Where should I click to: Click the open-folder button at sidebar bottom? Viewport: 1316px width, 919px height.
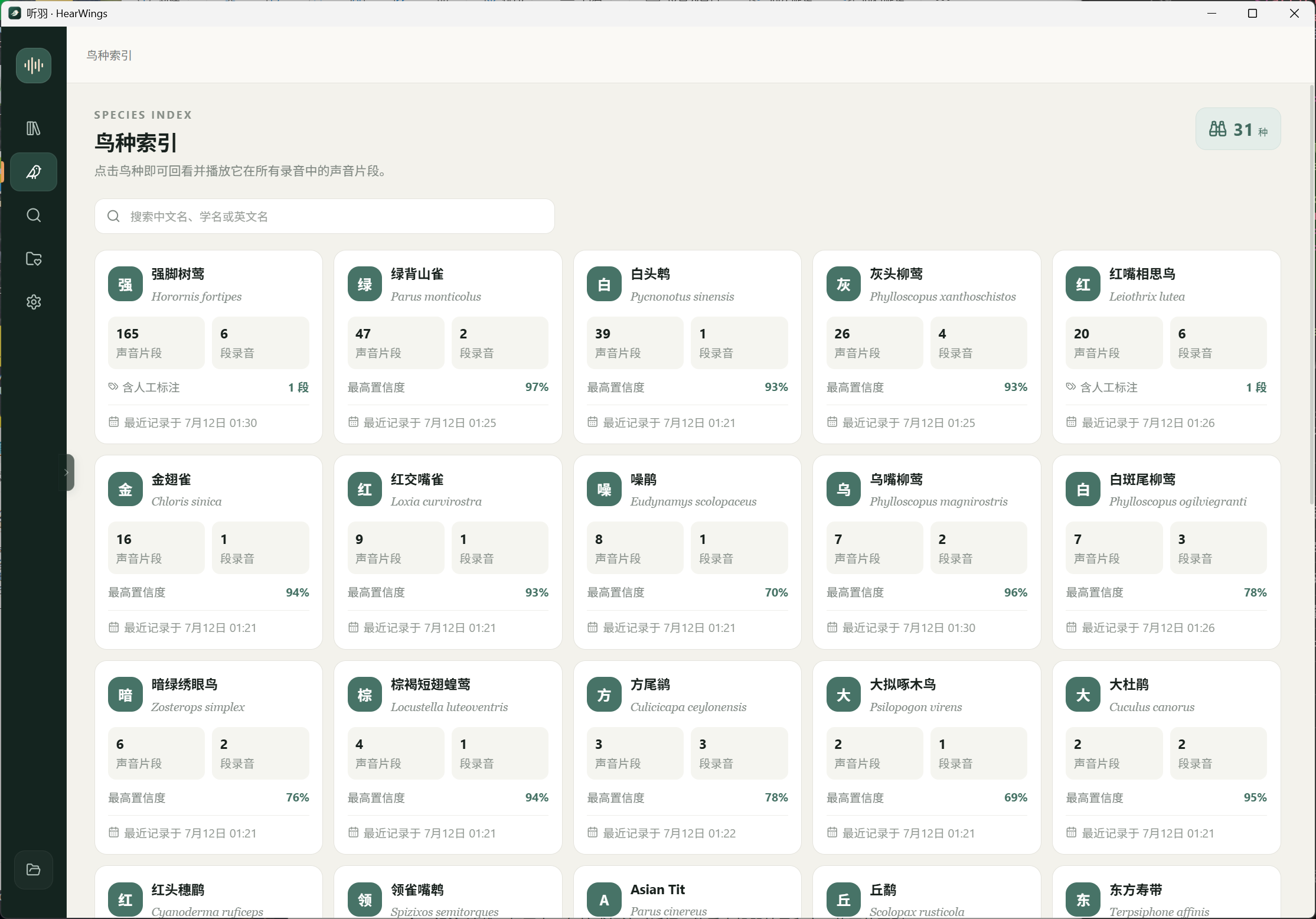[34, 869]
